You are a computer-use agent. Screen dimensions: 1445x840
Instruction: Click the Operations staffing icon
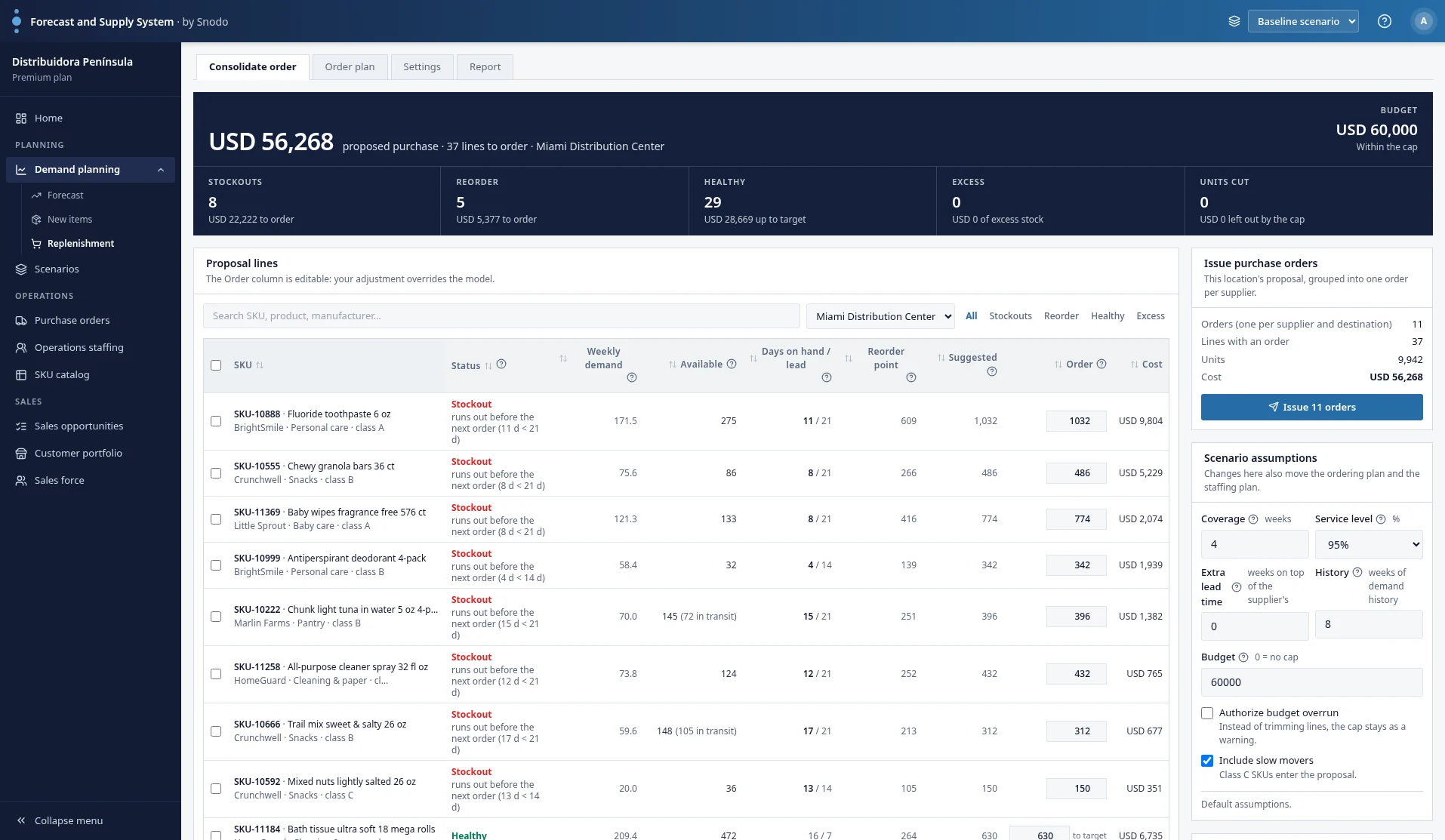point(21,348)
